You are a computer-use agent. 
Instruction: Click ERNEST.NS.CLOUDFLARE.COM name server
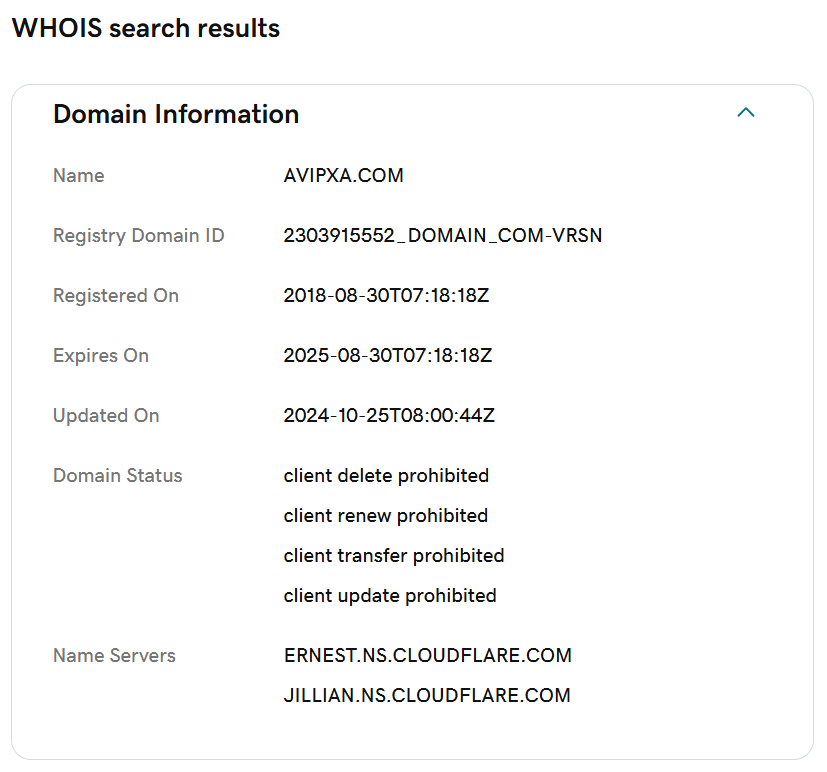click(x=428, y=655)
